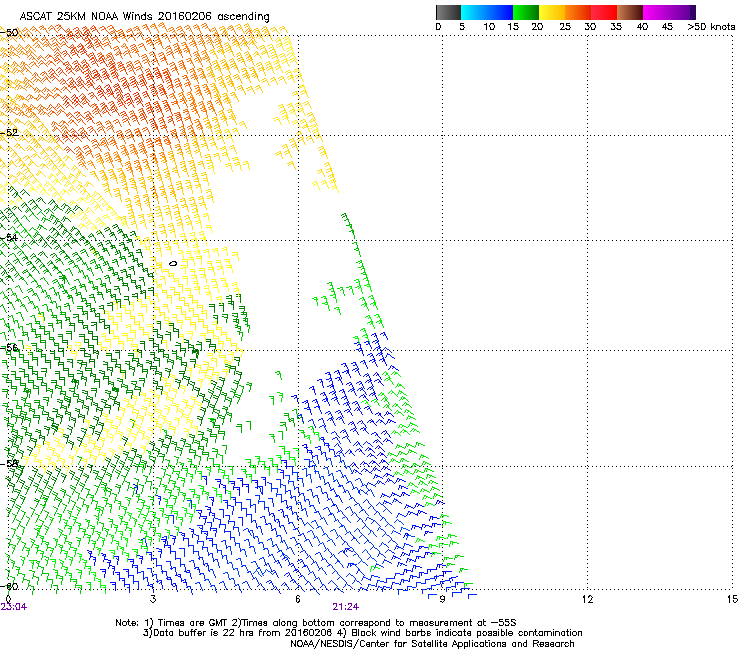
Task: Click the longitude 6 axis label
Action: click(298, 599)
